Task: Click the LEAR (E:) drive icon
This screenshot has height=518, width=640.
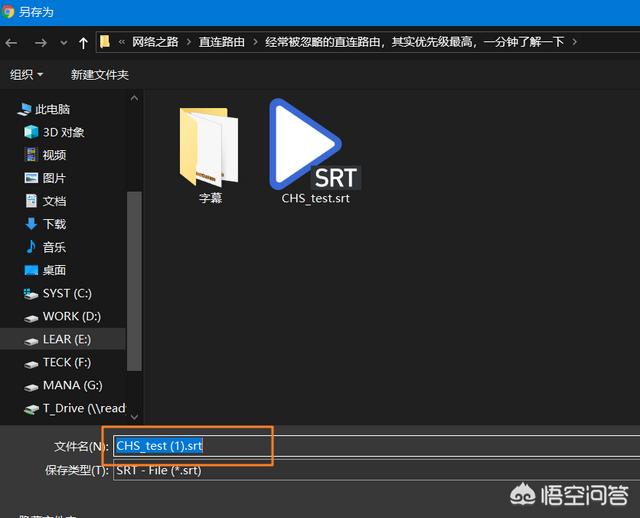Action: [31, 341]
